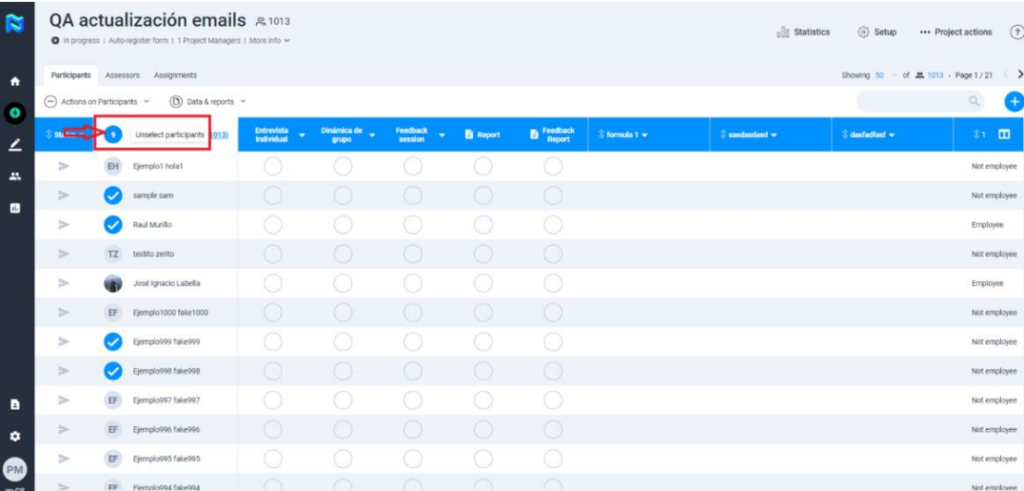Switch to the Assessors tab
Screen dimensions: 1024x491
pos(122,75)
